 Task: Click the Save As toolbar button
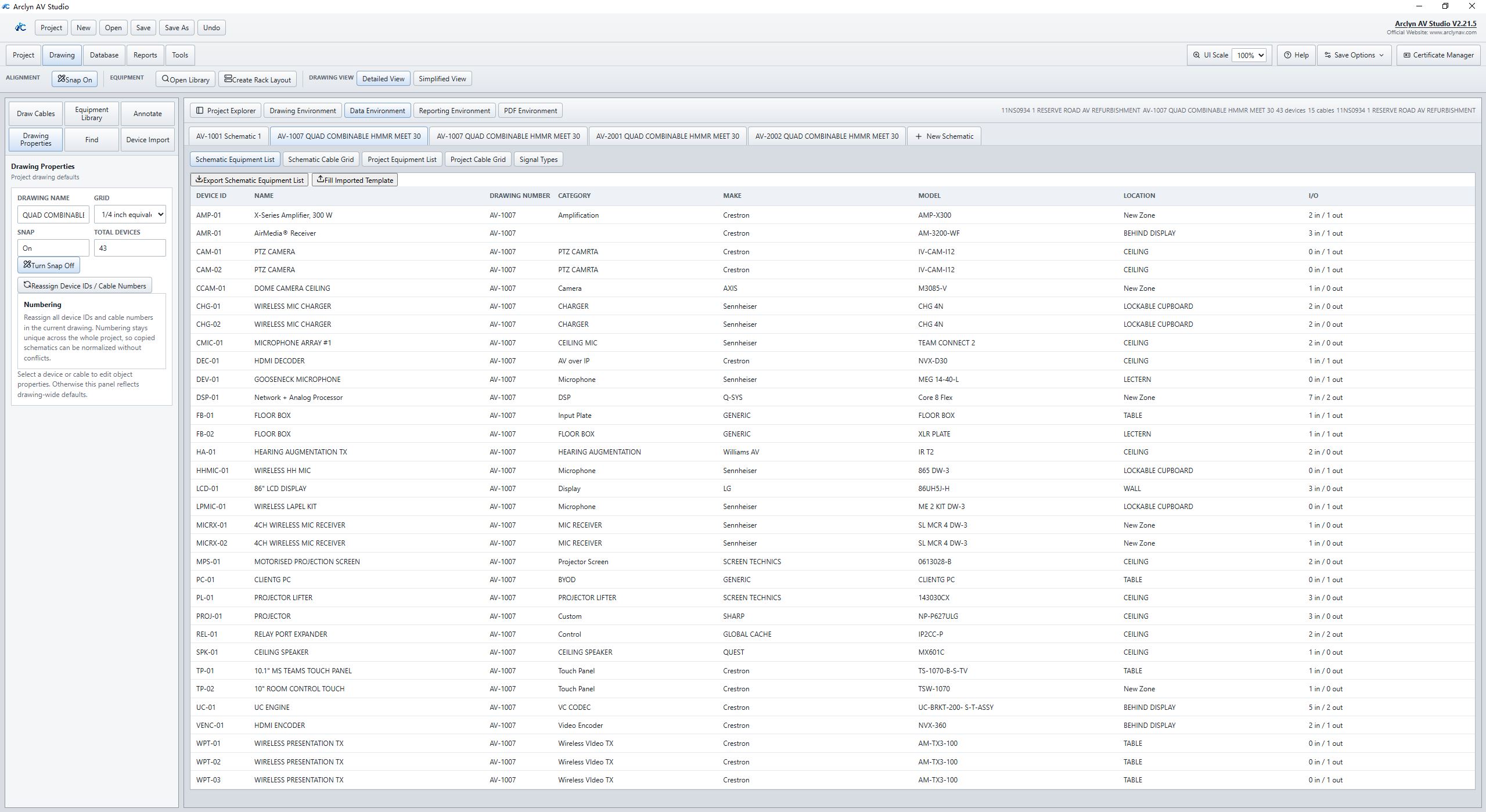177,28
